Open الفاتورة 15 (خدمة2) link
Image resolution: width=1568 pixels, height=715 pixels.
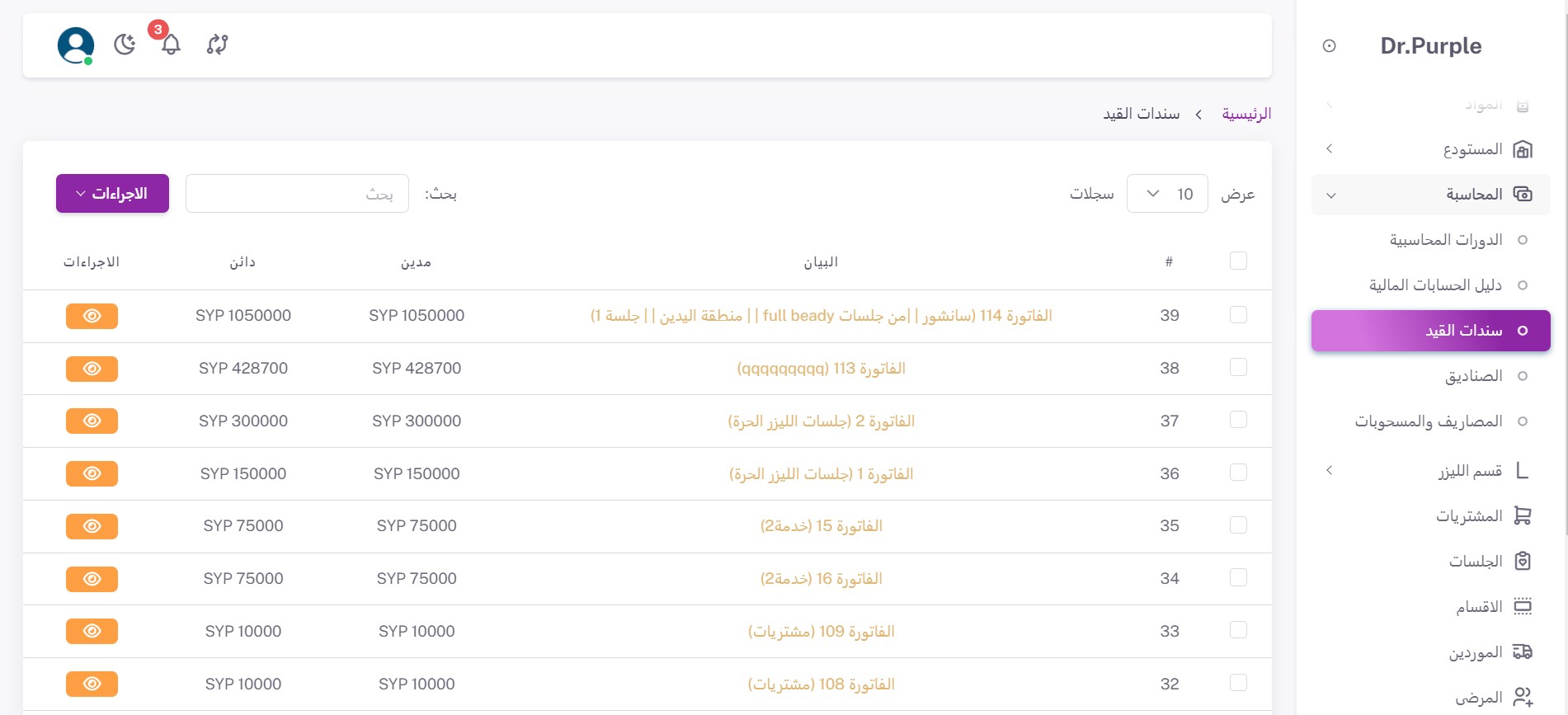coord(821,526)
